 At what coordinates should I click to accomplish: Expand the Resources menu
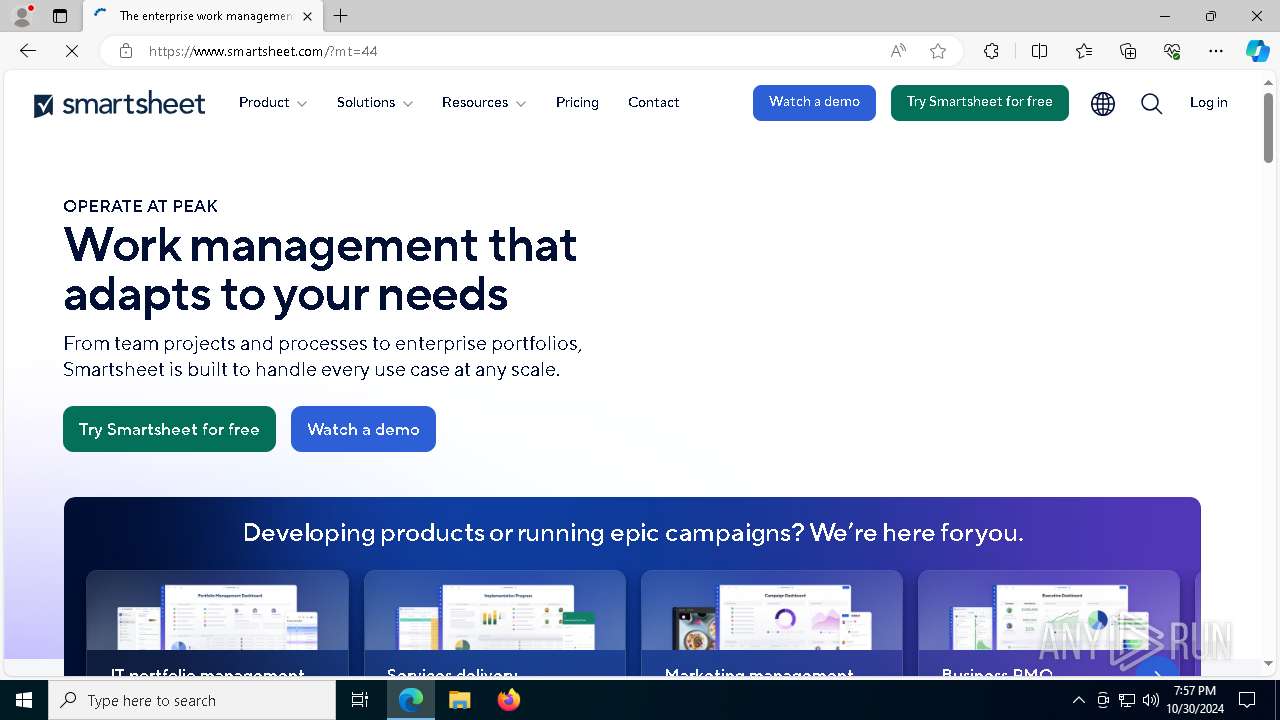pyautogui.click(x=484, y=103)
